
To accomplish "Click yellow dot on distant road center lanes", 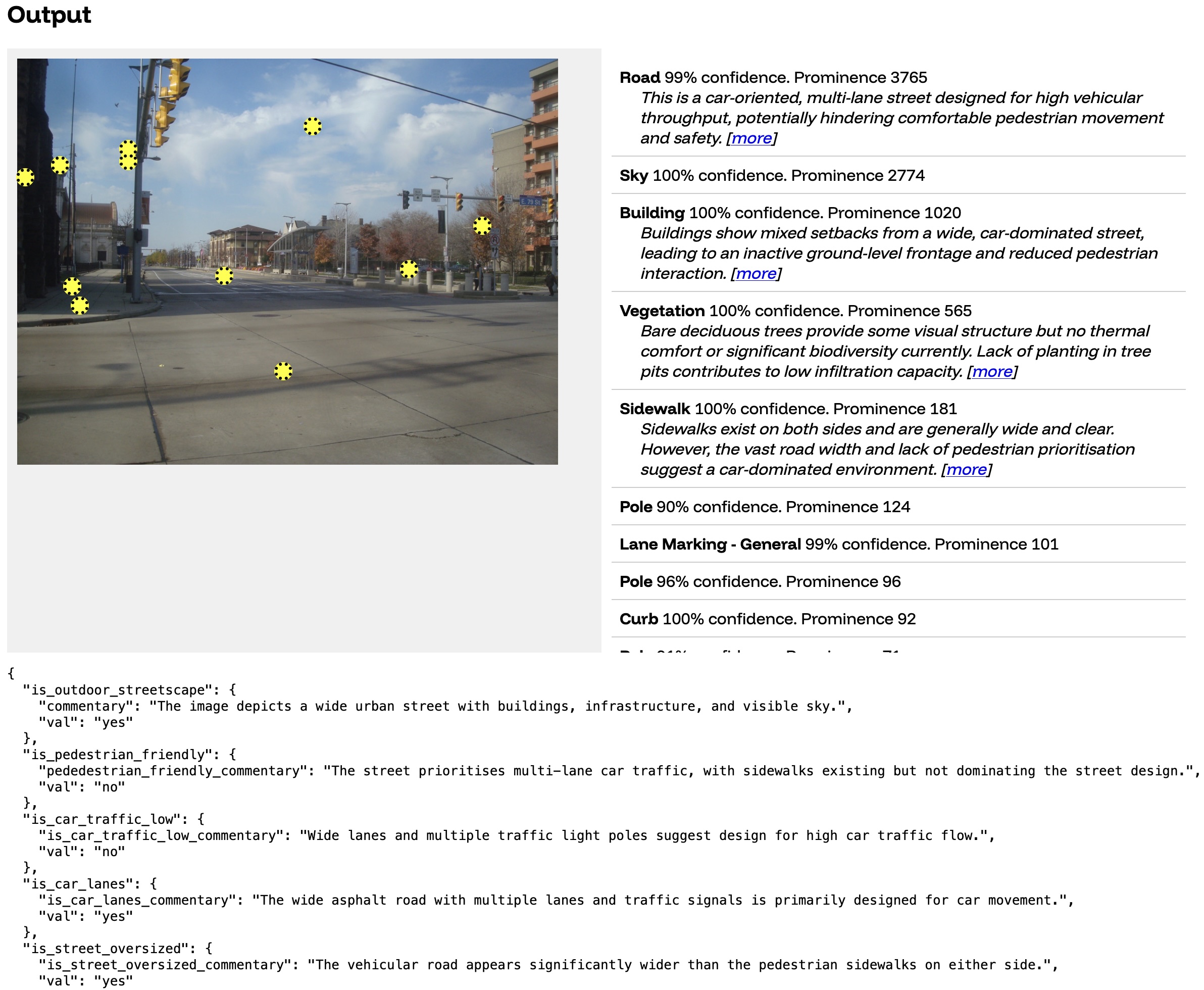I will 224,276.
